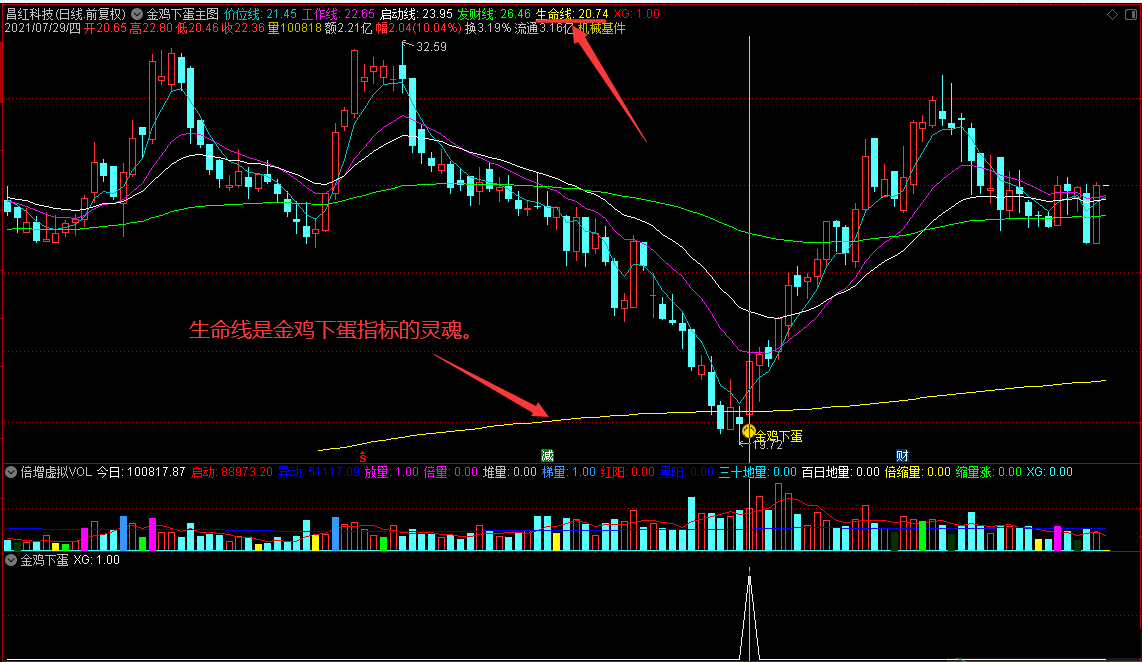The image size is (1142, 662).
Task: Click the 今日: 100817.87 volume value
Action: pyautogui.click(x=141, y=472)
